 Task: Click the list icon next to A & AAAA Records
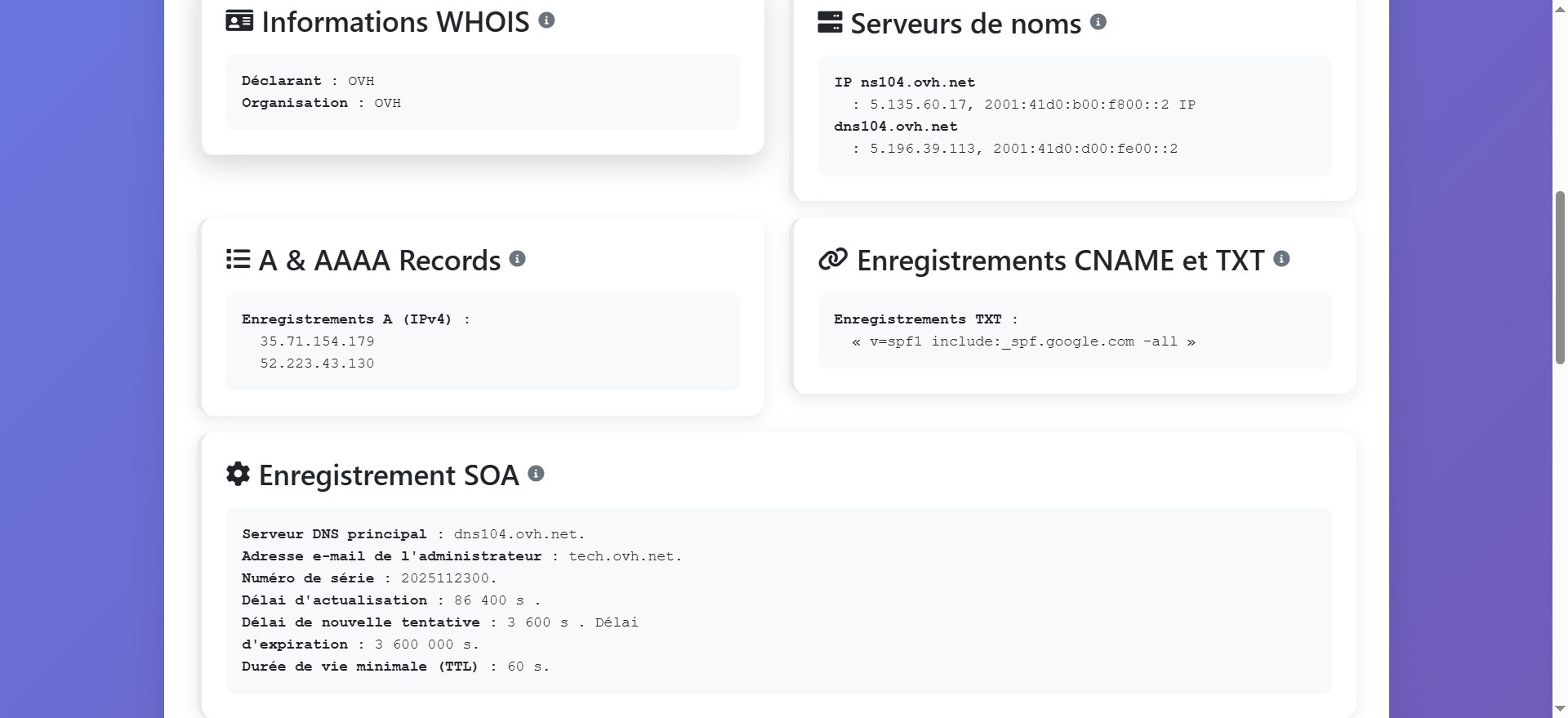[x=238, y=260]
